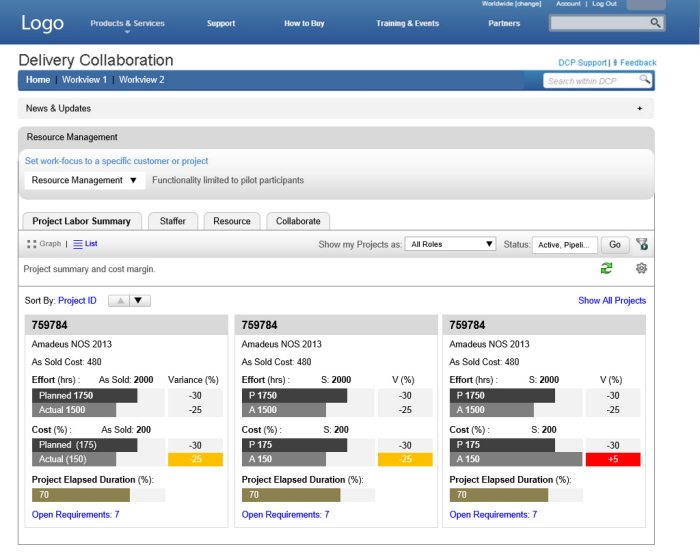
Task: Expand the News & Updates panel
Action: [639, 109]
